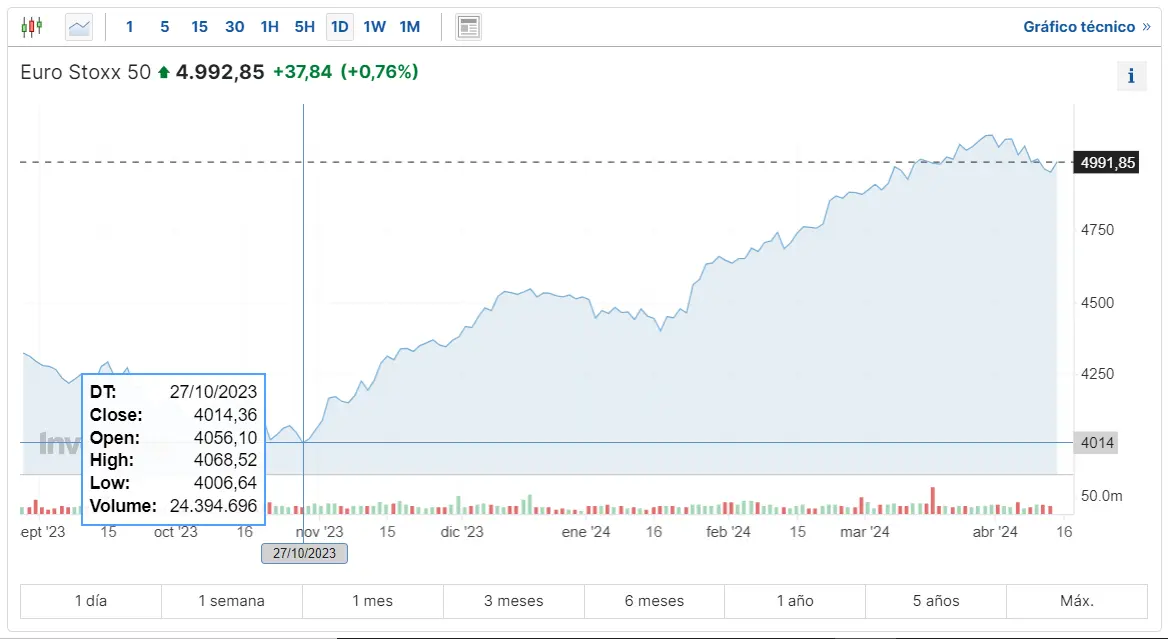This screenshot has width=1168, height=639.
Task: Select the 5 minute interval
Action: 164,27
